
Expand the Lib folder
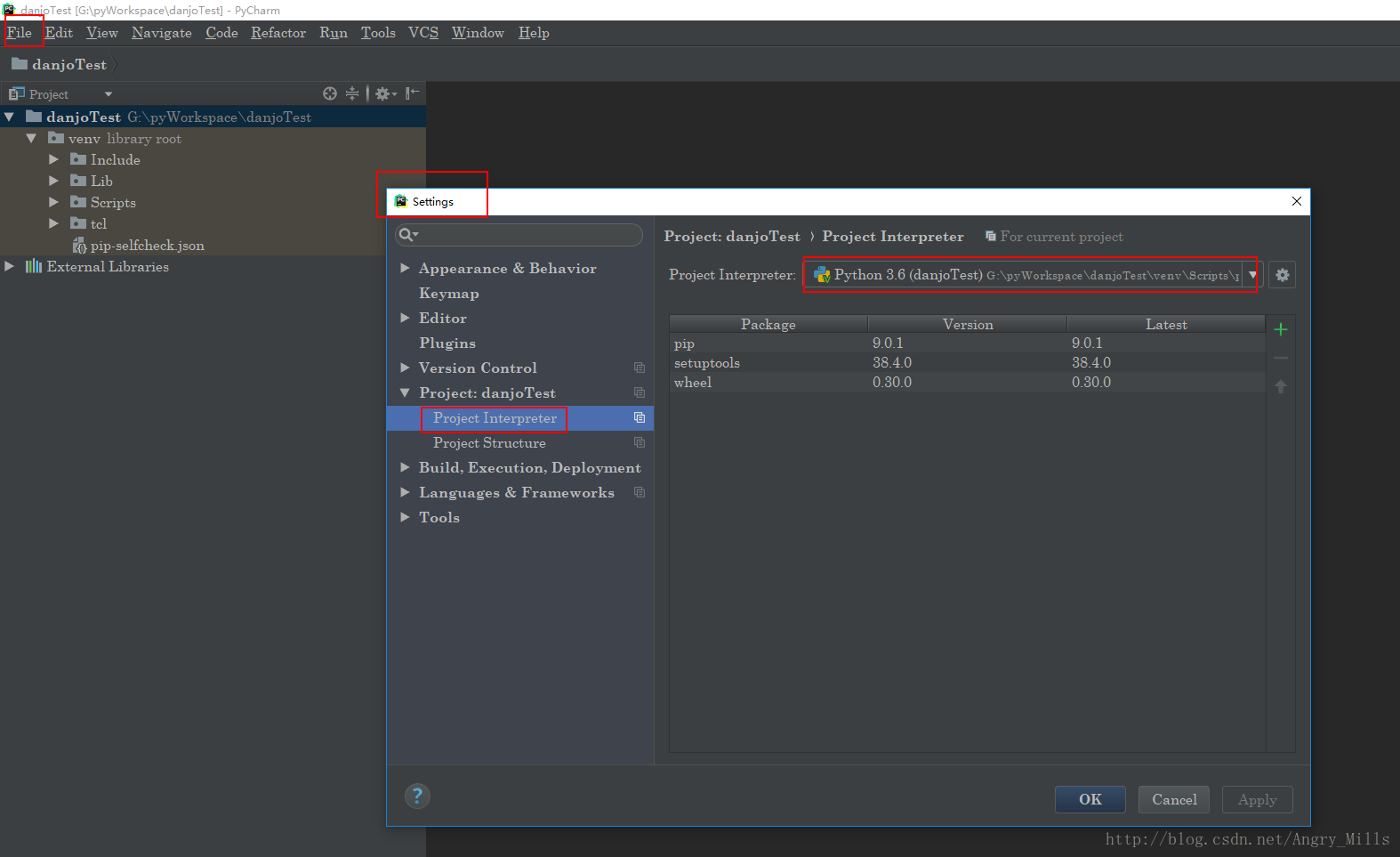[53, 181]
